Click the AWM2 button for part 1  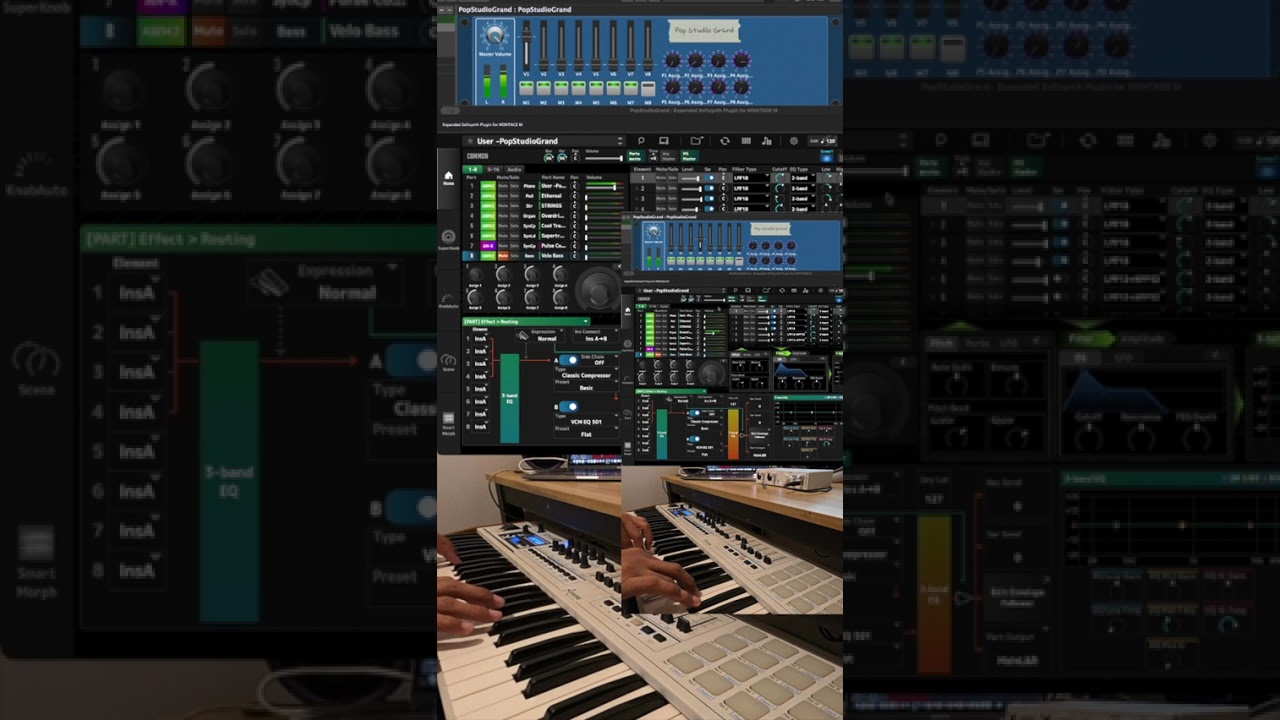(x=488, y=186)
